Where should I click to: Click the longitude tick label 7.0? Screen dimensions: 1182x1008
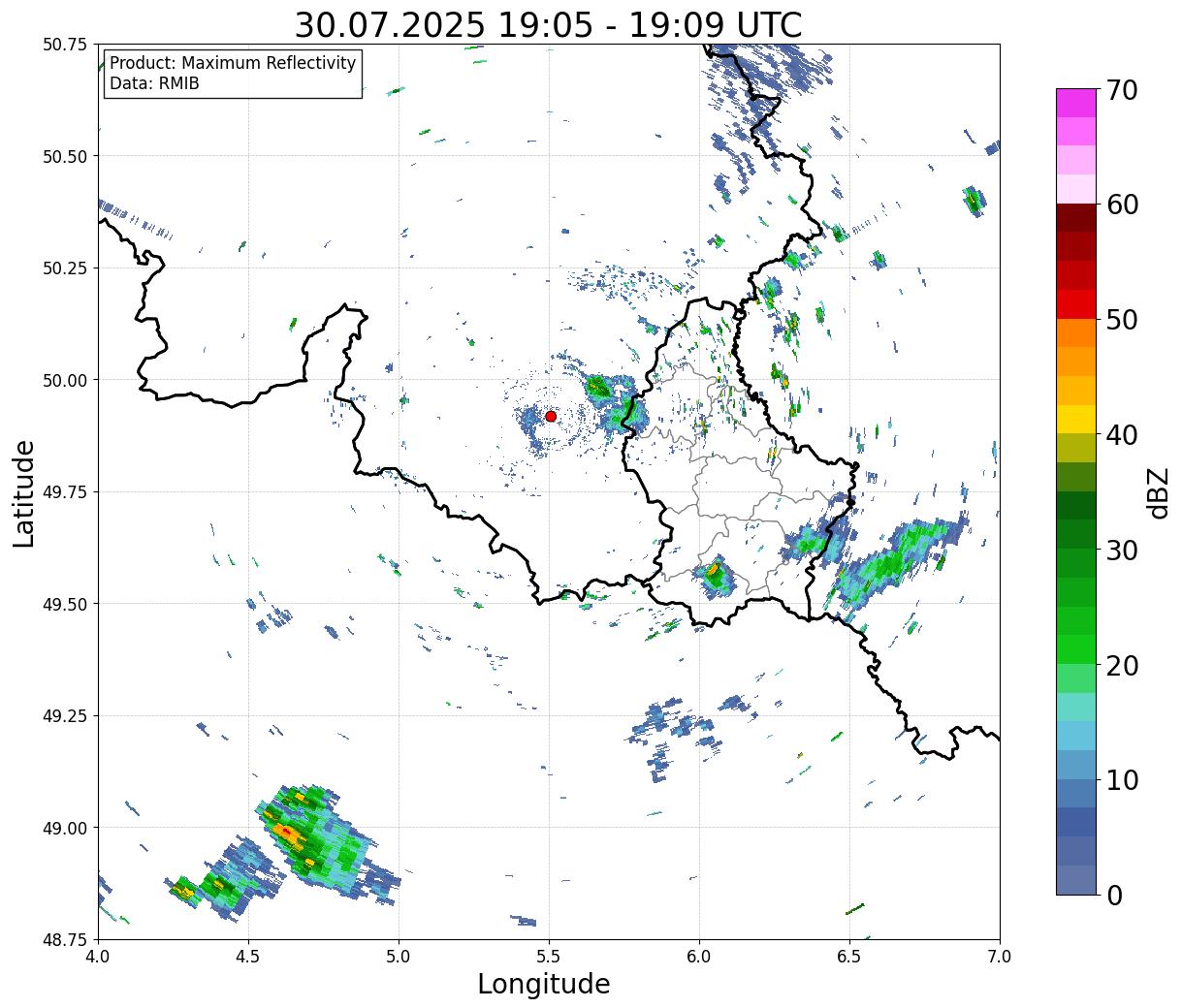[1000, 956]
